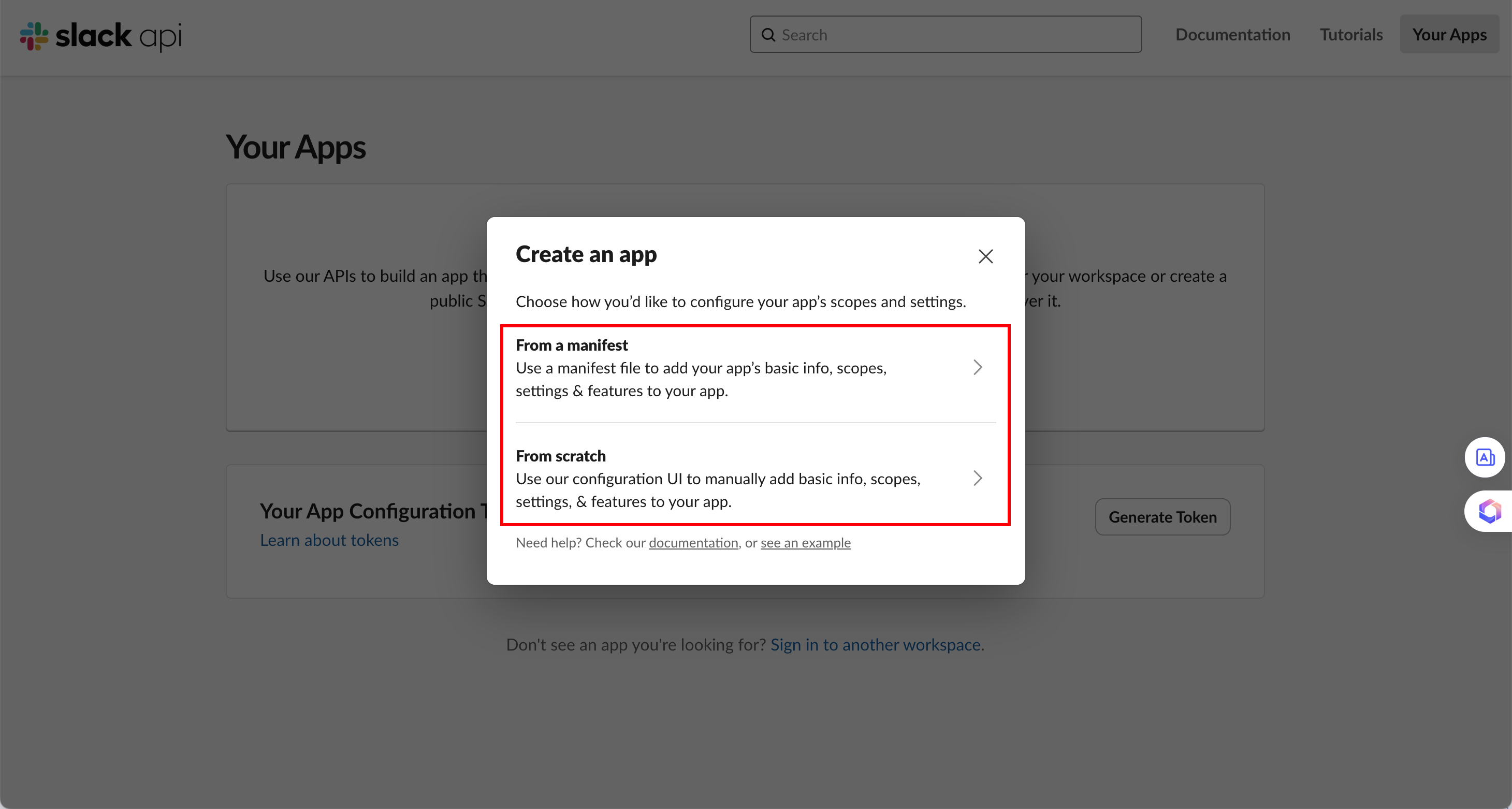Close the Create an app dialog

(x=985, y=256)
